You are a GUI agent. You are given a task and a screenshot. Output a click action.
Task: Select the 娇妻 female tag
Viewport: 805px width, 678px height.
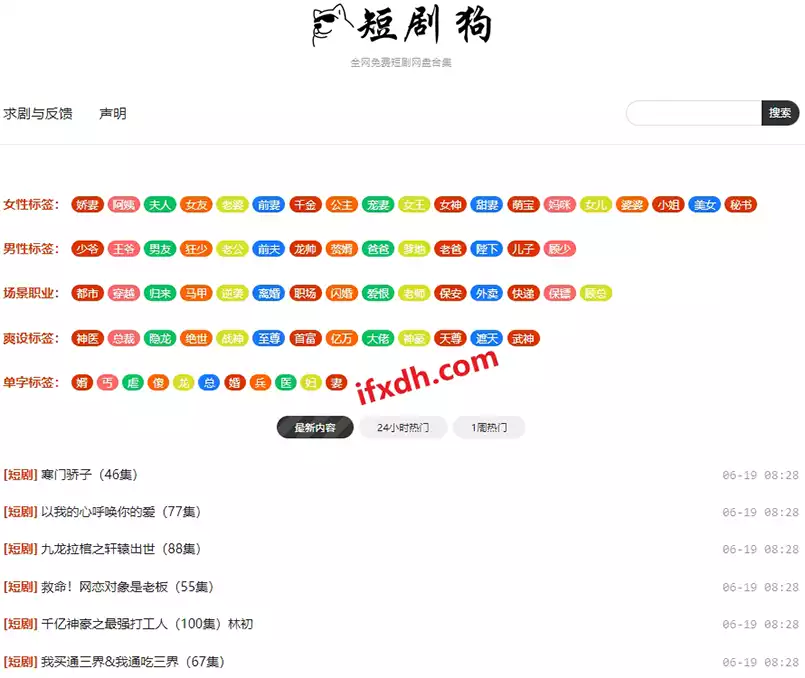click(x=88, y=203)
